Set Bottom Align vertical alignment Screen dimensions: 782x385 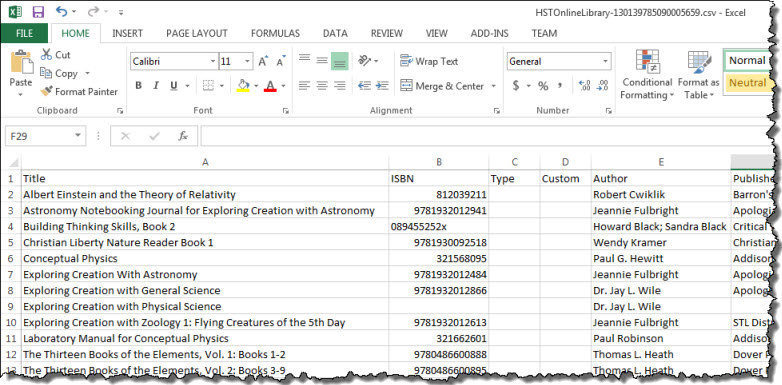(x=340, y=60)
